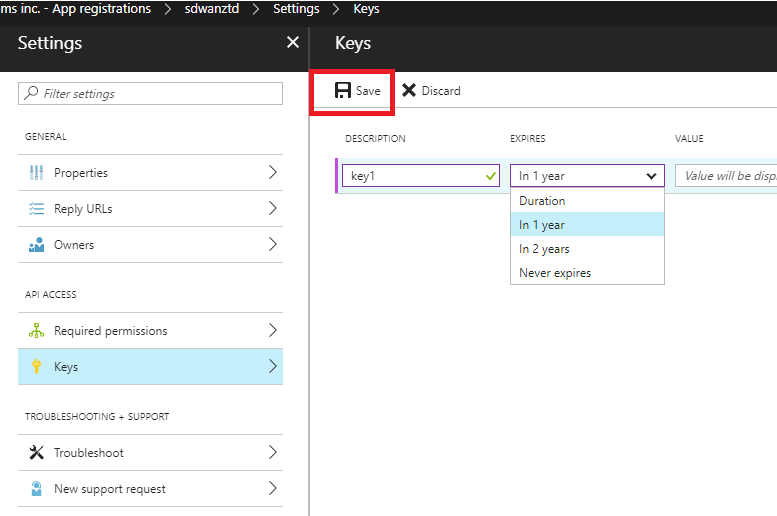The height and width of the screenshot is (516, 777).
Task: Click the yellow Keys icon
Action: (36, 366)
